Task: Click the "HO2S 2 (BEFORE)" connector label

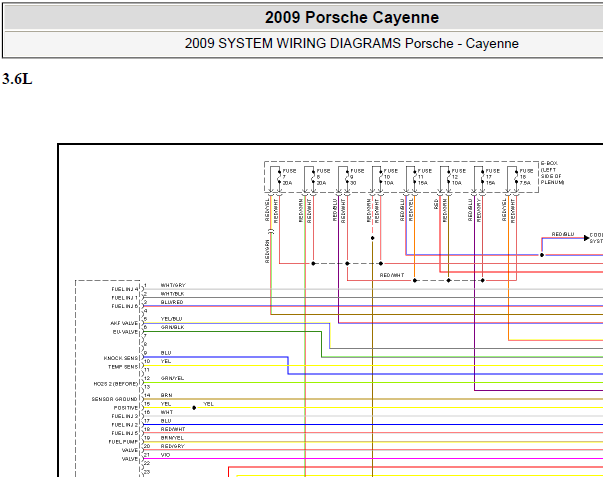Action: point(116,384)
